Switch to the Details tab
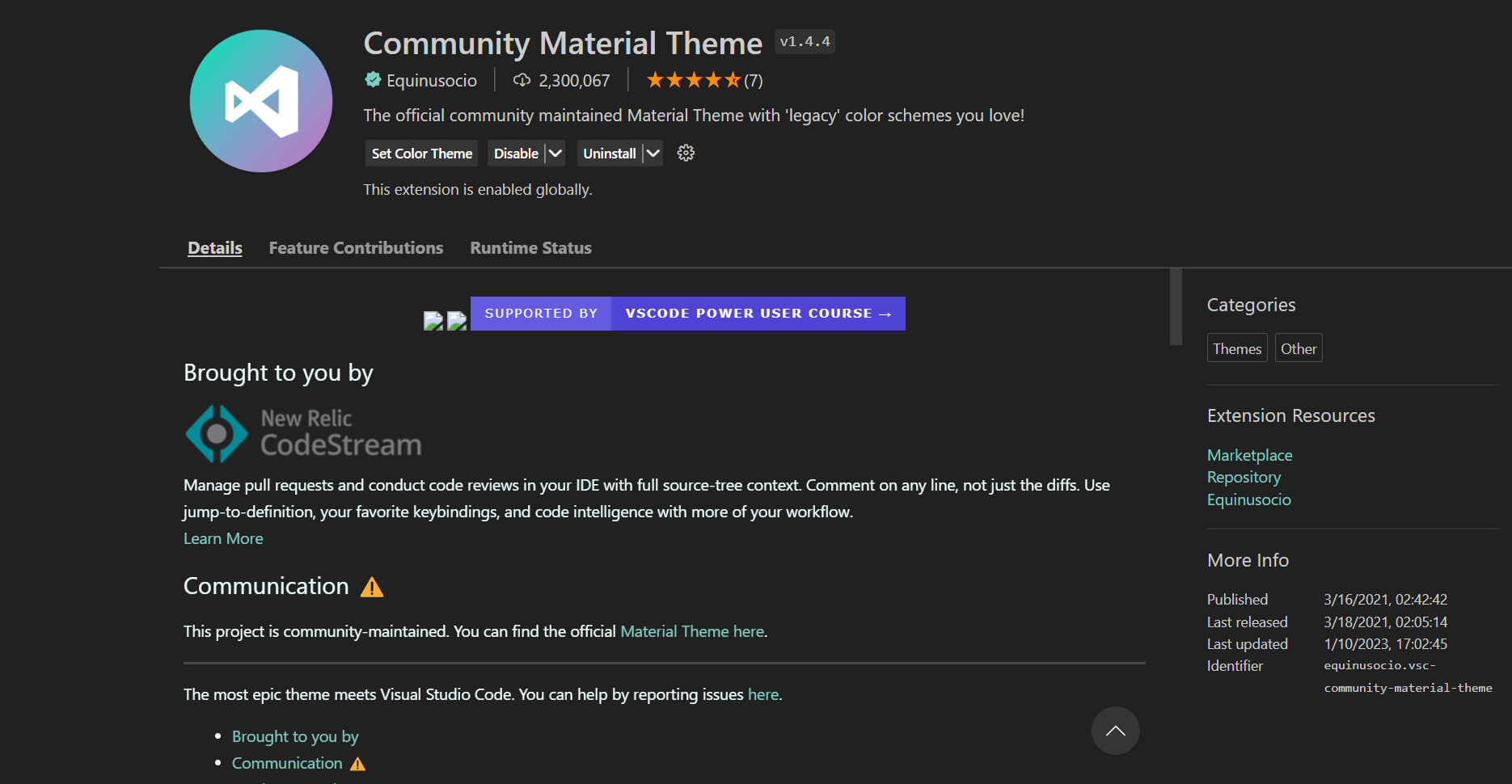Image resolution: width=1512 pixels, height=784 pixels. pos(215,247)
